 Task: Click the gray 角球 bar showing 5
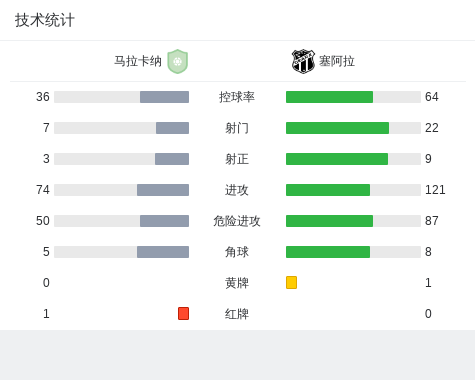pyautogui.click(x=163, y=252)
